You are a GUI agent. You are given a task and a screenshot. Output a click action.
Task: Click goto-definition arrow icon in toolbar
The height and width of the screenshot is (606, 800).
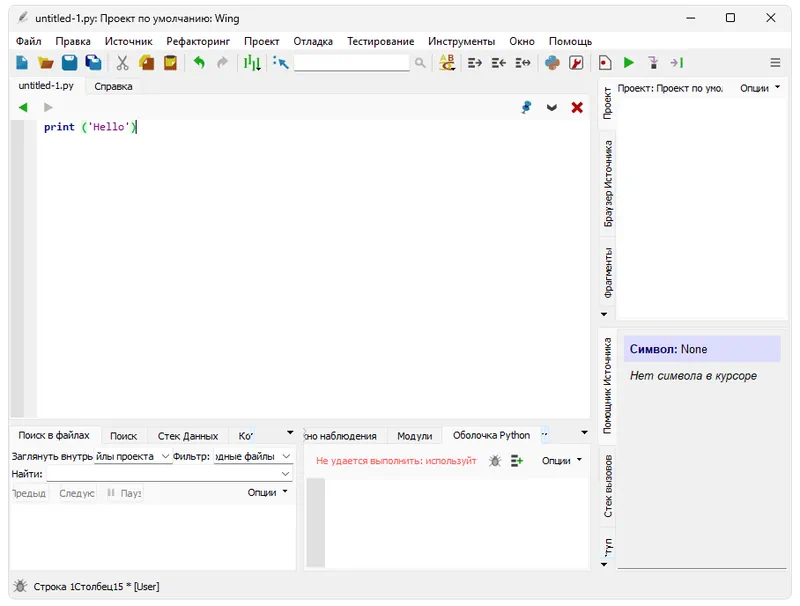(x=281, y=63)
